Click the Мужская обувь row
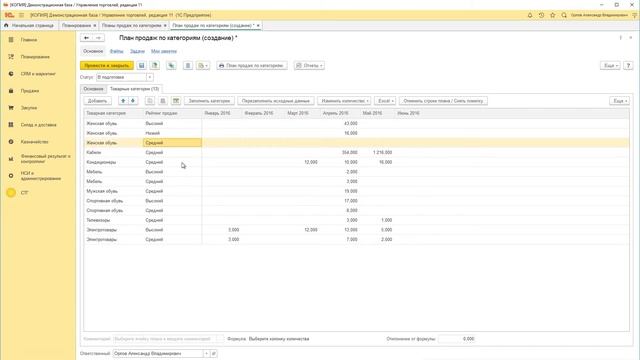Viewport: 640px width, 360px height. (x=356, y=191)
